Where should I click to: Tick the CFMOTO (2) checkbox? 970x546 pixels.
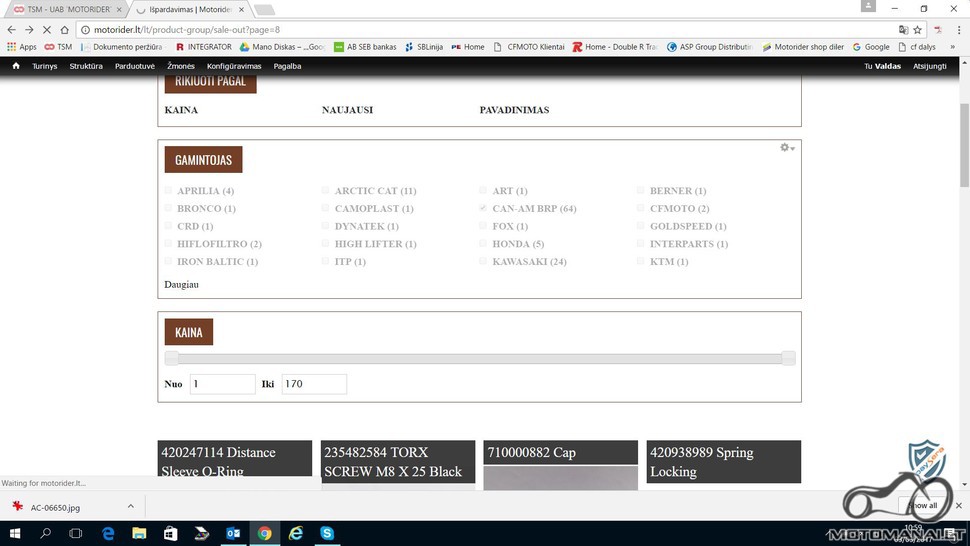640,208
